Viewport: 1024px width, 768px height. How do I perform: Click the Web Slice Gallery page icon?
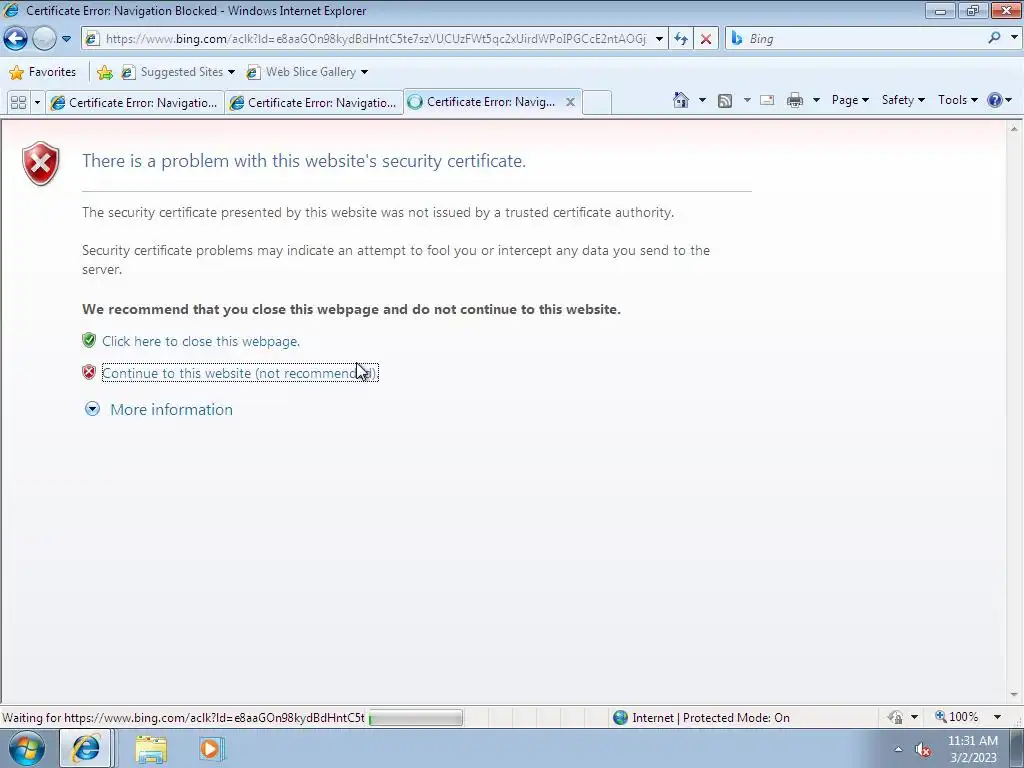tap(253, 72)
